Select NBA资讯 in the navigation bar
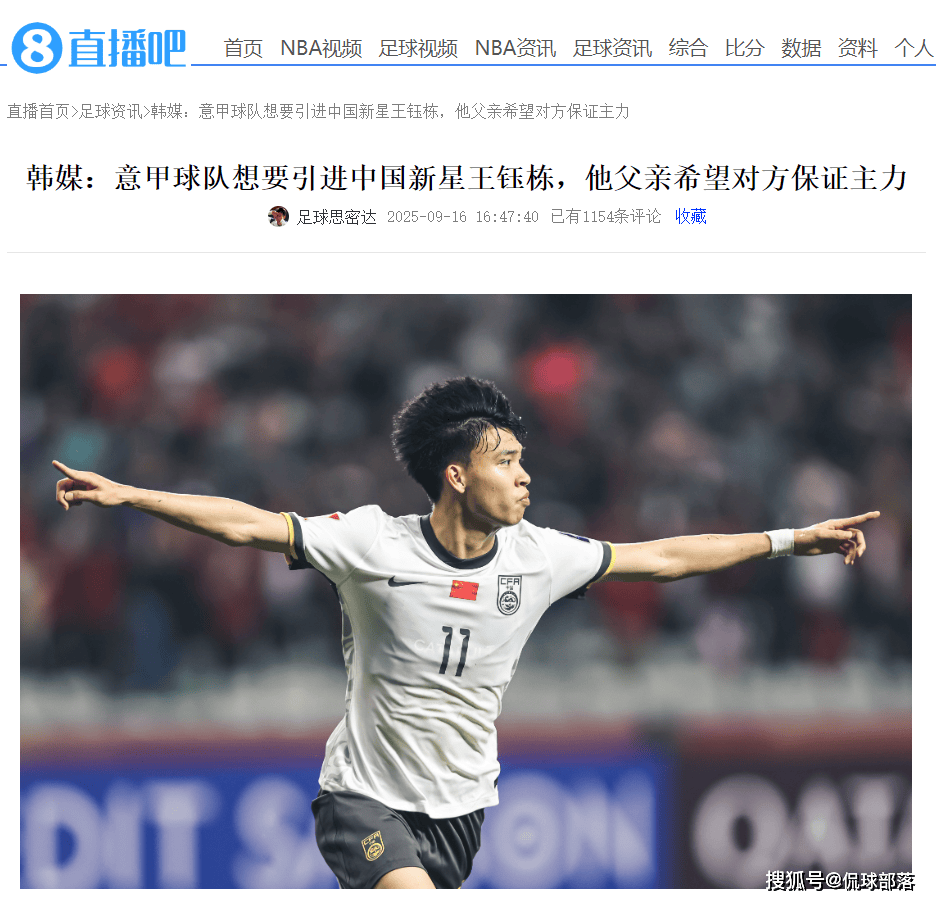The image size is (936, 902). [x=515, y=48]
